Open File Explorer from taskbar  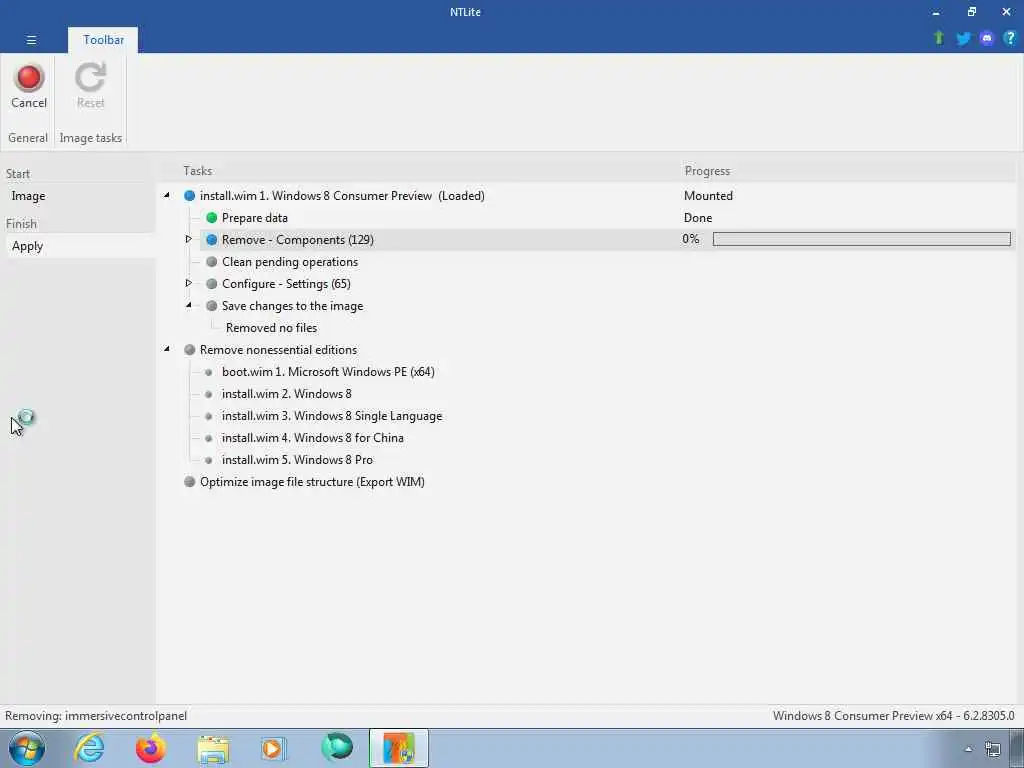(x=213, y=748)
